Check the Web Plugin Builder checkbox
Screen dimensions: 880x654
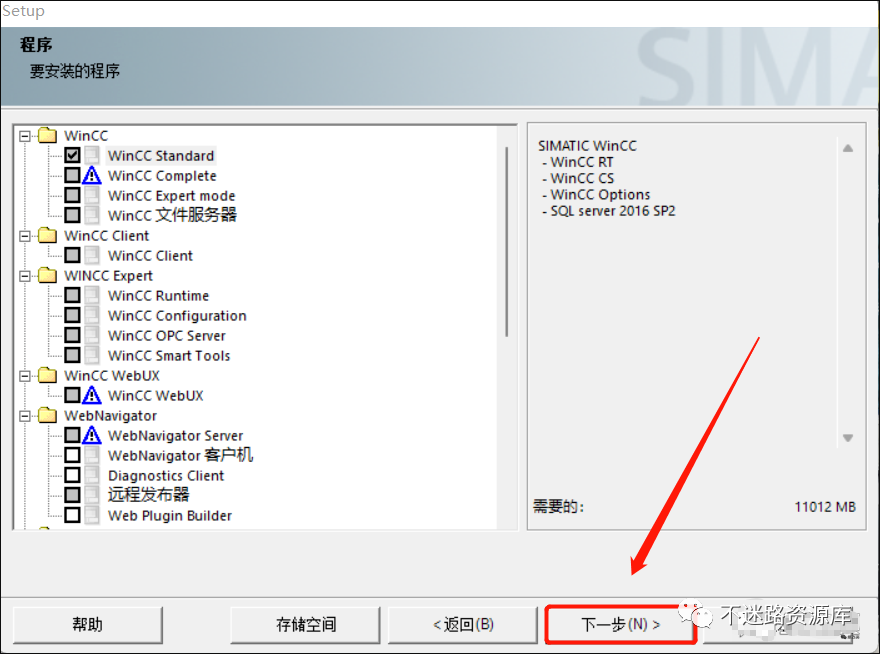click(x=72, y=515)
